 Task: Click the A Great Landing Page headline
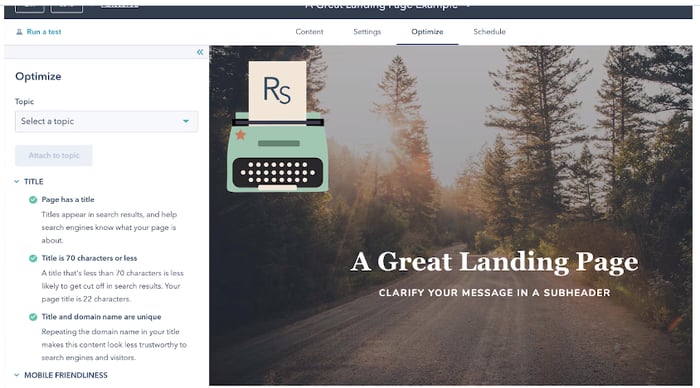coord(494,262)
